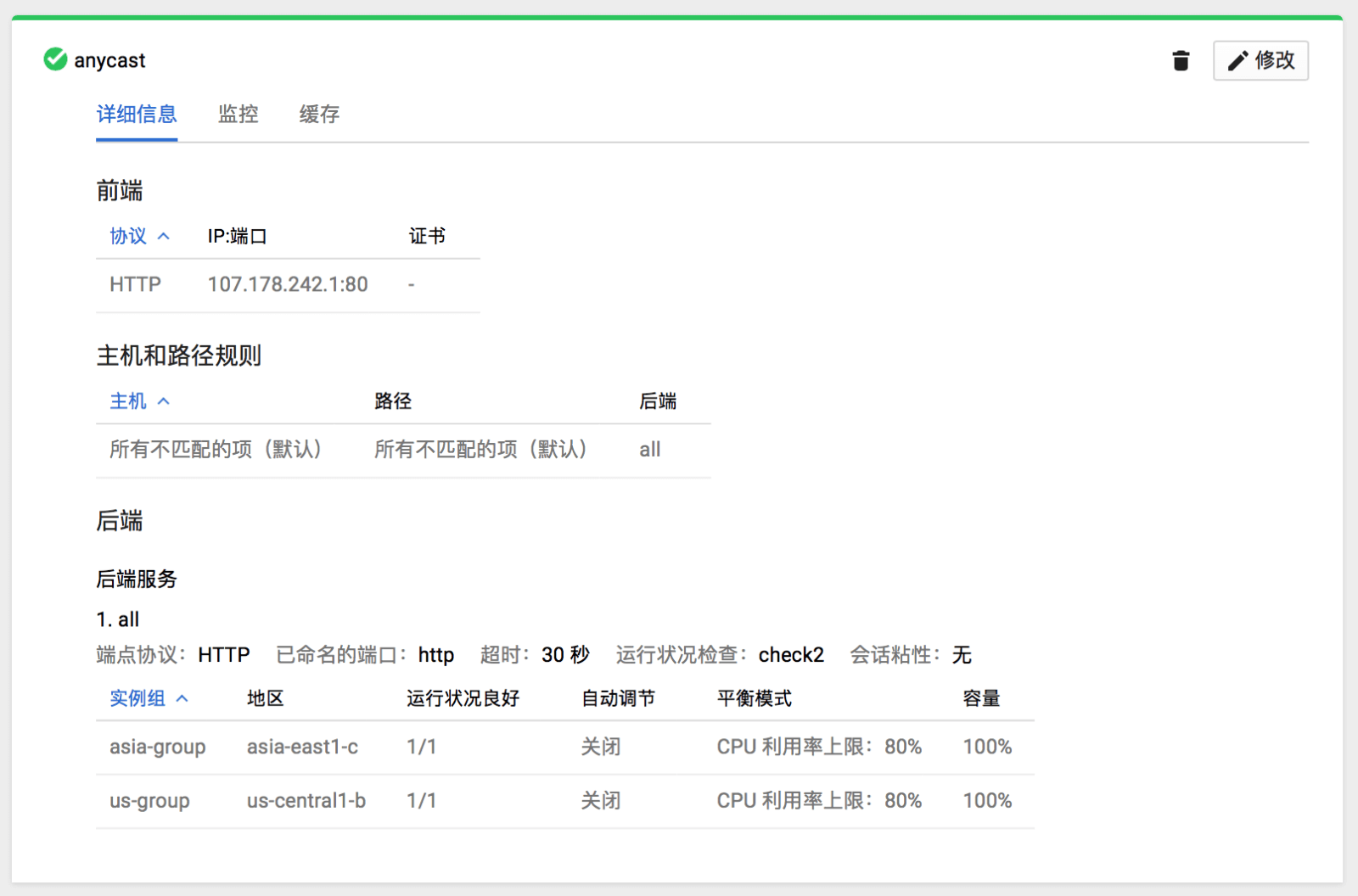Click the anycast load balancer title
Screen dimensions: 1358x896
click(x=109, y=60)
